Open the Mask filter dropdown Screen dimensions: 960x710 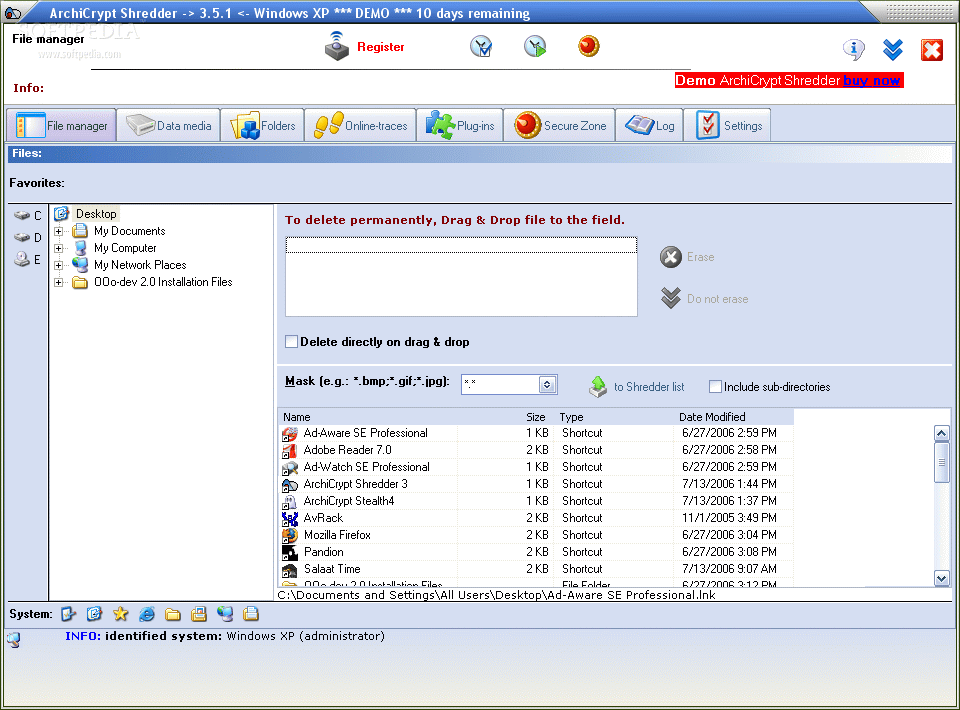point(547,384)
